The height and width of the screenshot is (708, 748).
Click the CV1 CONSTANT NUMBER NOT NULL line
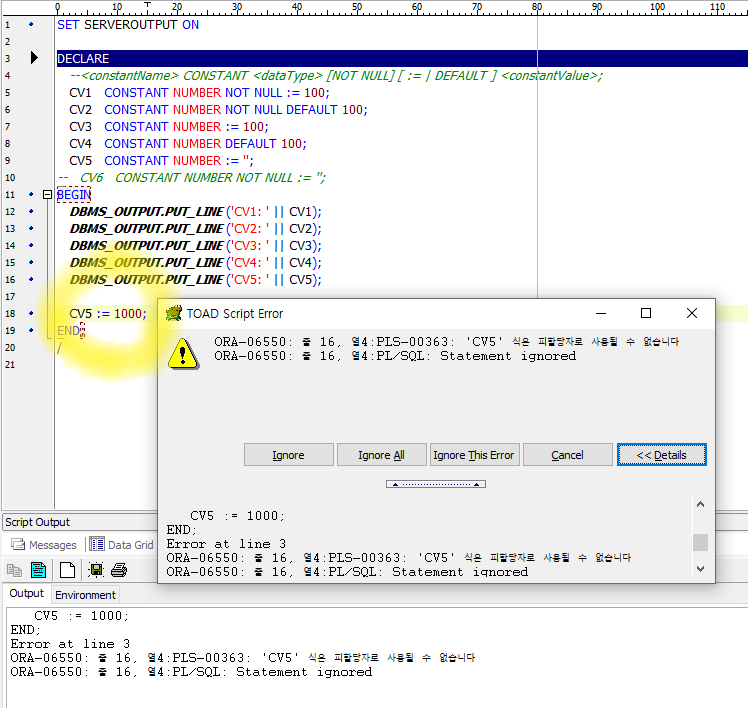[199, 93]
